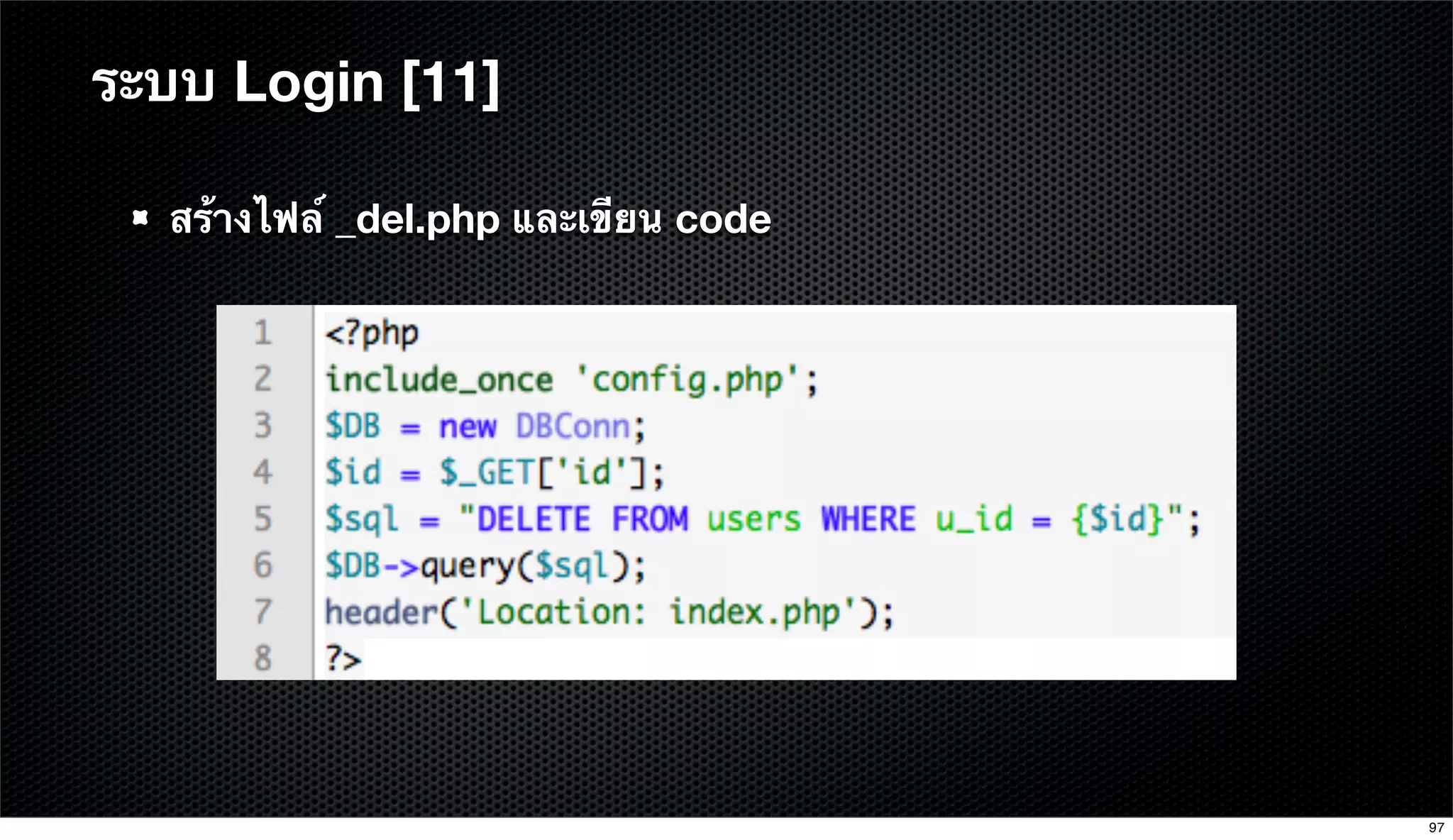Screen dimensions: 1453x840
Task: Click the "{$id}" interpolation
Action: pos(1117,519)
